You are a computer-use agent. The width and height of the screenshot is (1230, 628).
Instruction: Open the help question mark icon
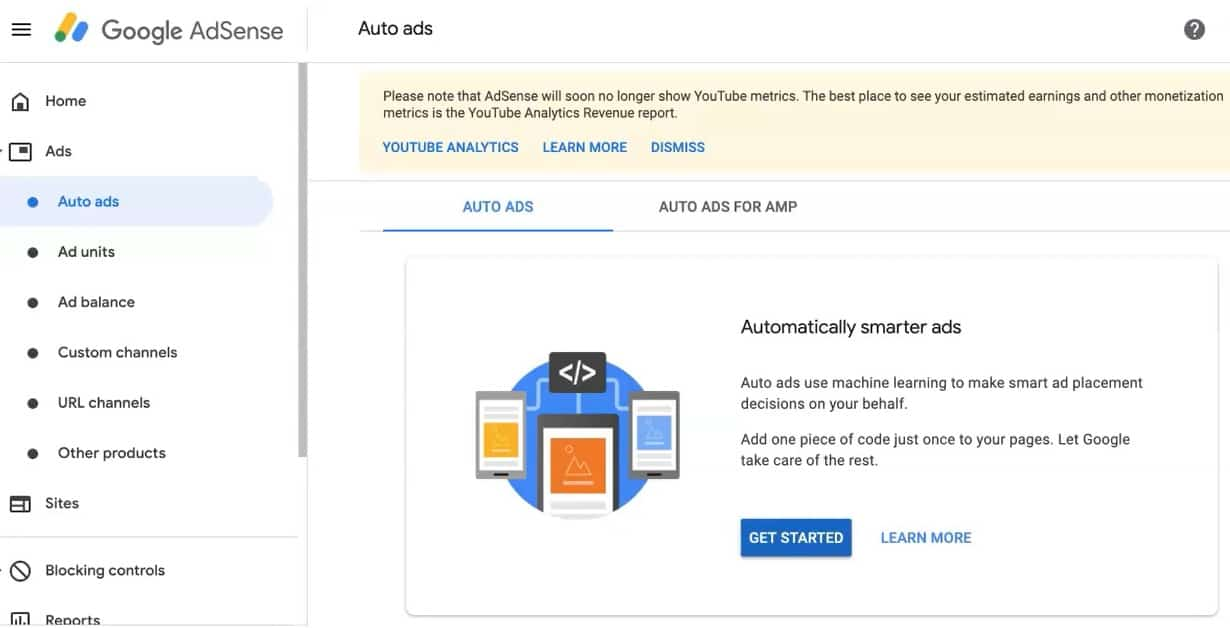point(1194,29)
